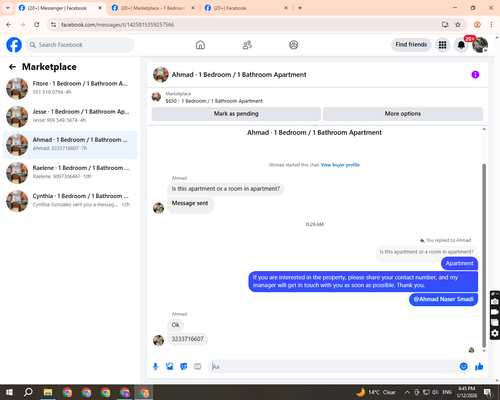Click the voice clip microphone icon
Image resolution: width=500 pixels, height=400 pixels.
click(x=155, y=367)
